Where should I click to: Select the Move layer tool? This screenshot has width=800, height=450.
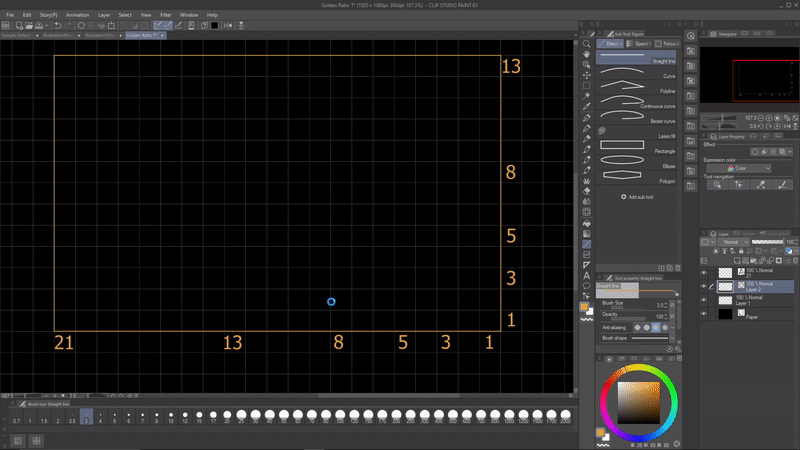point(587,75)
